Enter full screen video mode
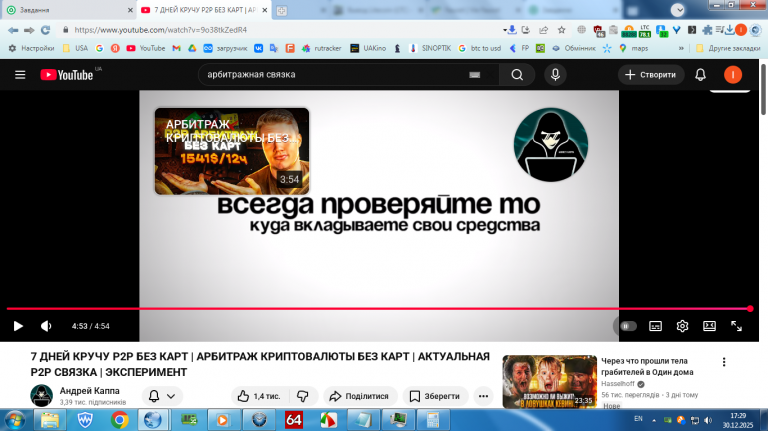 tap(736, 326)
